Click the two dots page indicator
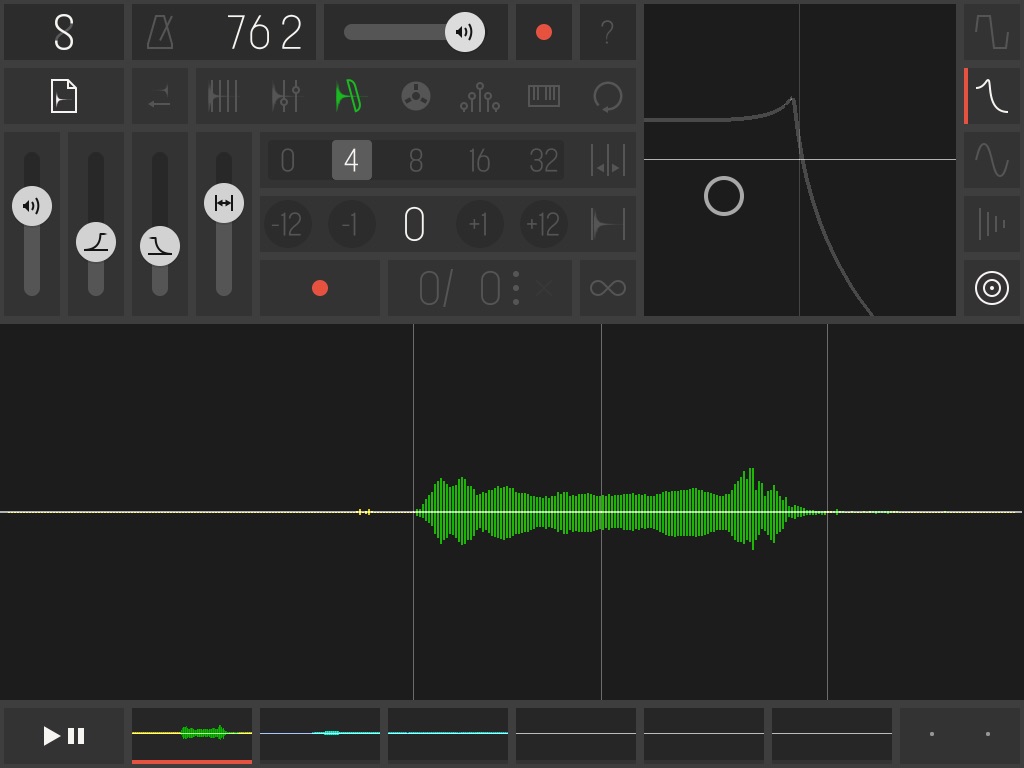 [x=960, y=734]
